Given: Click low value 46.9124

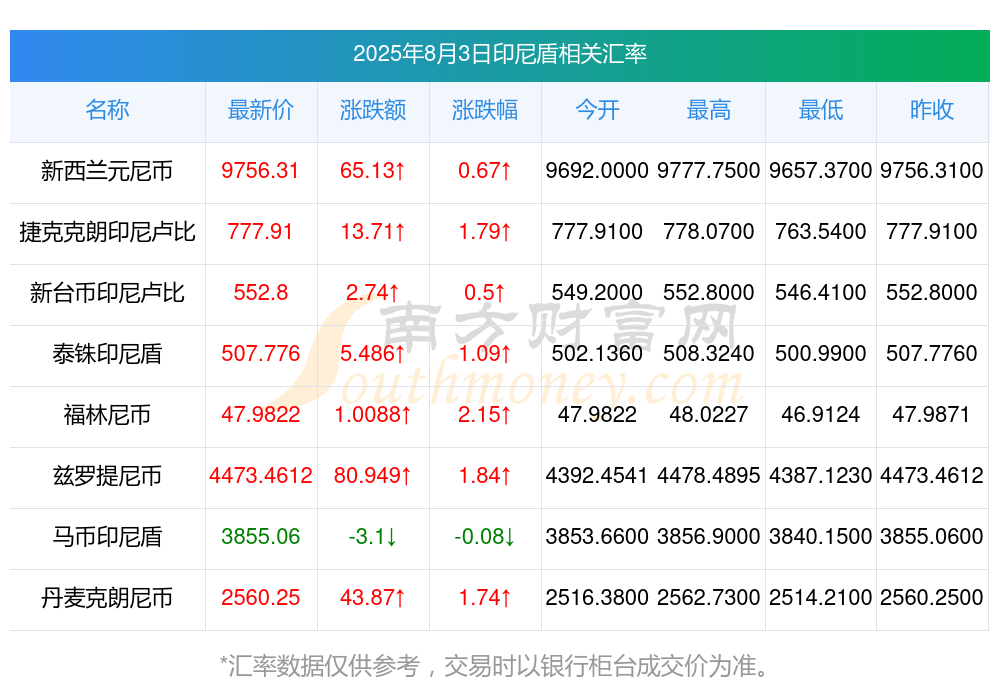Looking at the screenshot, I should pos(820,415).
